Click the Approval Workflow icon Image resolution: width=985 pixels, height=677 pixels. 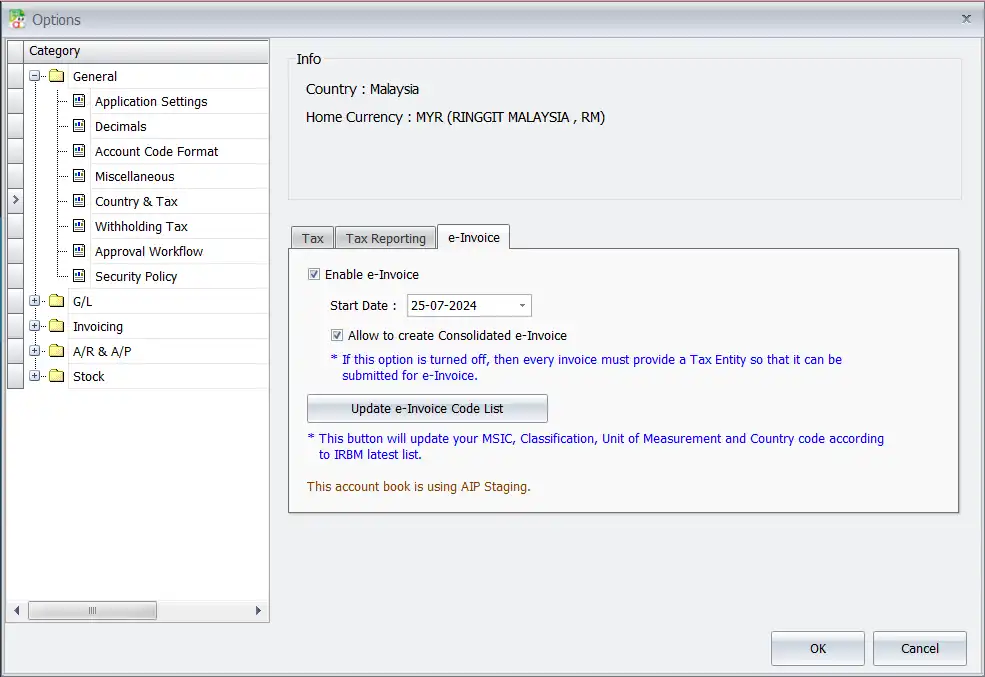(79, 251)
